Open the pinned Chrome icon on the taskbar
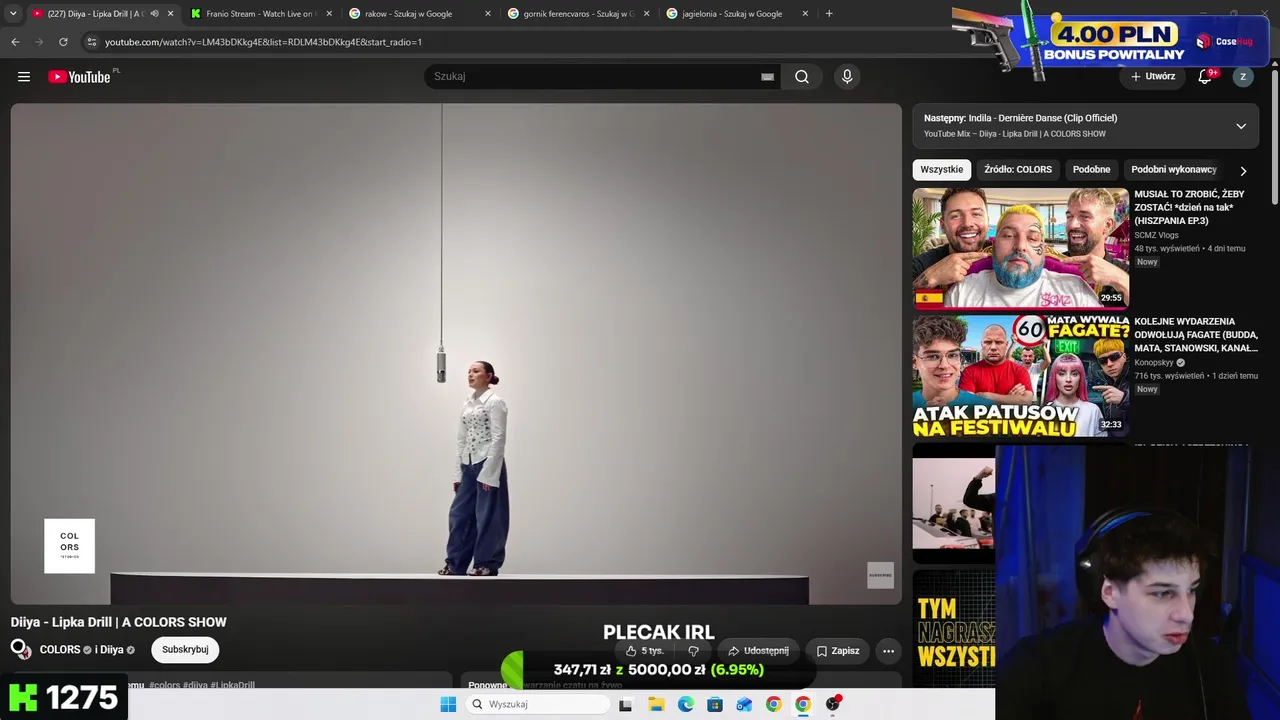The width and height of the screenshot is (1280, 720). pyautogui.click(x=773, y=704)
